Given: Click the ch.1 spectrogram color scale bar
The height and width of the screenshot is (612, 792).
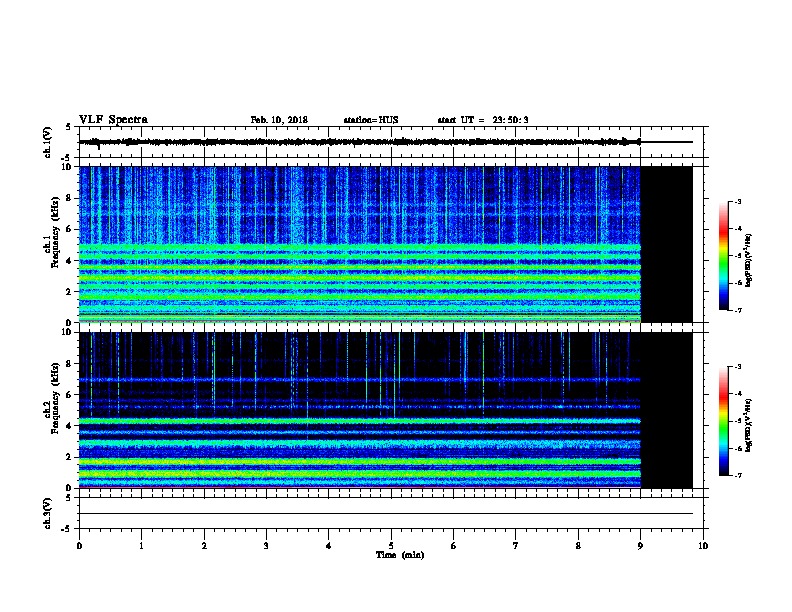Looking at the screenshot, I should pyautogui.click(x=723, y=256).
